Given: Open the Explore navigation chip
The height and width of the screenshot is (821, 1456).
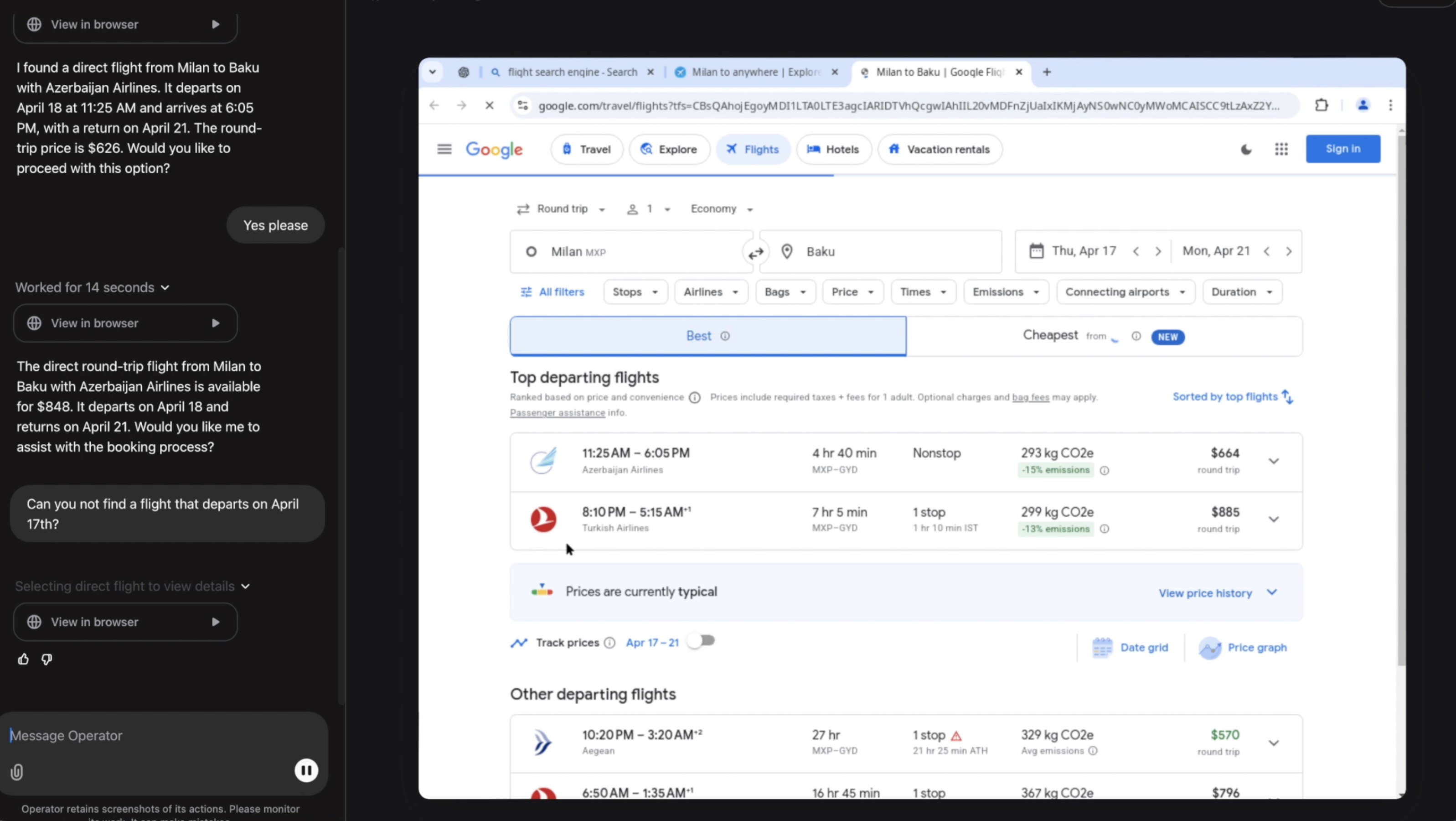Looking at the screenshot, I should point(669,149).
